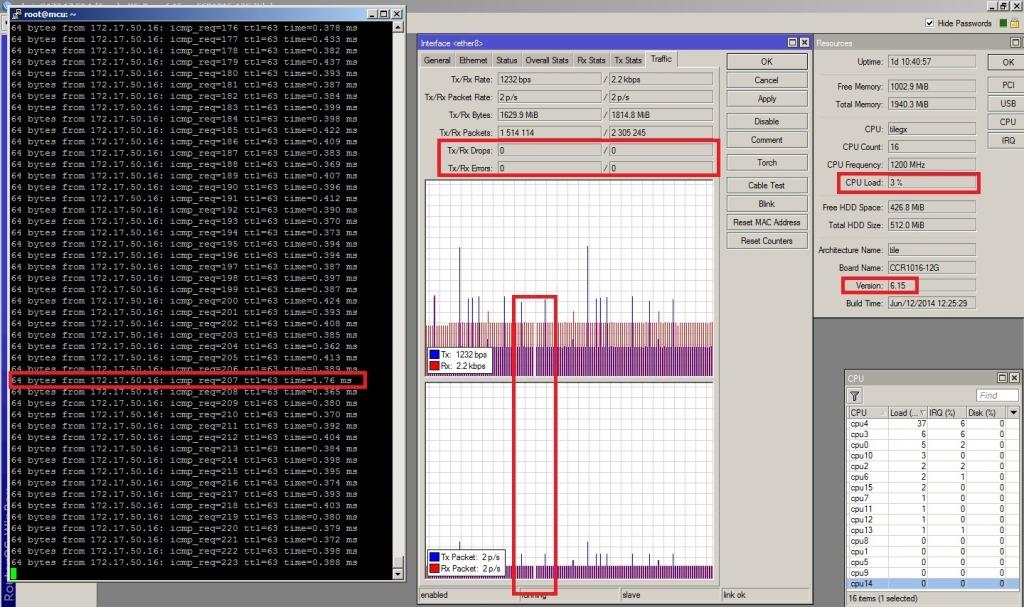The image size is (1024, 607).
Task: Select the cpu4 row
Action: [x=933, y=424]
